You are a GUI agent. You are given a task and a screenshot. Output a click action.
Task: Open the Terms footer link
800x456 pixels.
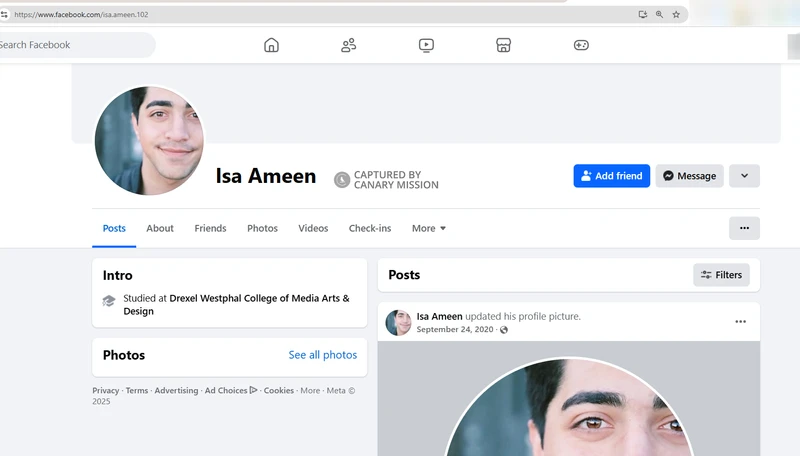click(x=137, y=391)
